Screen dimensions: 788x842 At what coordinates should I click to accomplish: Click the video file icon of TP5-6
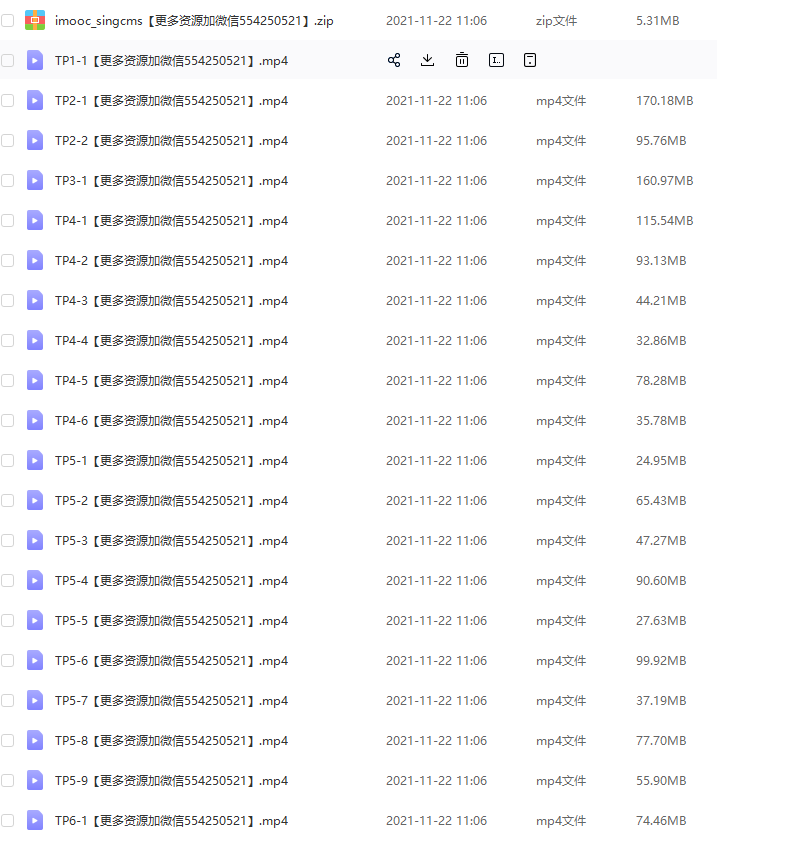point(35,660)
